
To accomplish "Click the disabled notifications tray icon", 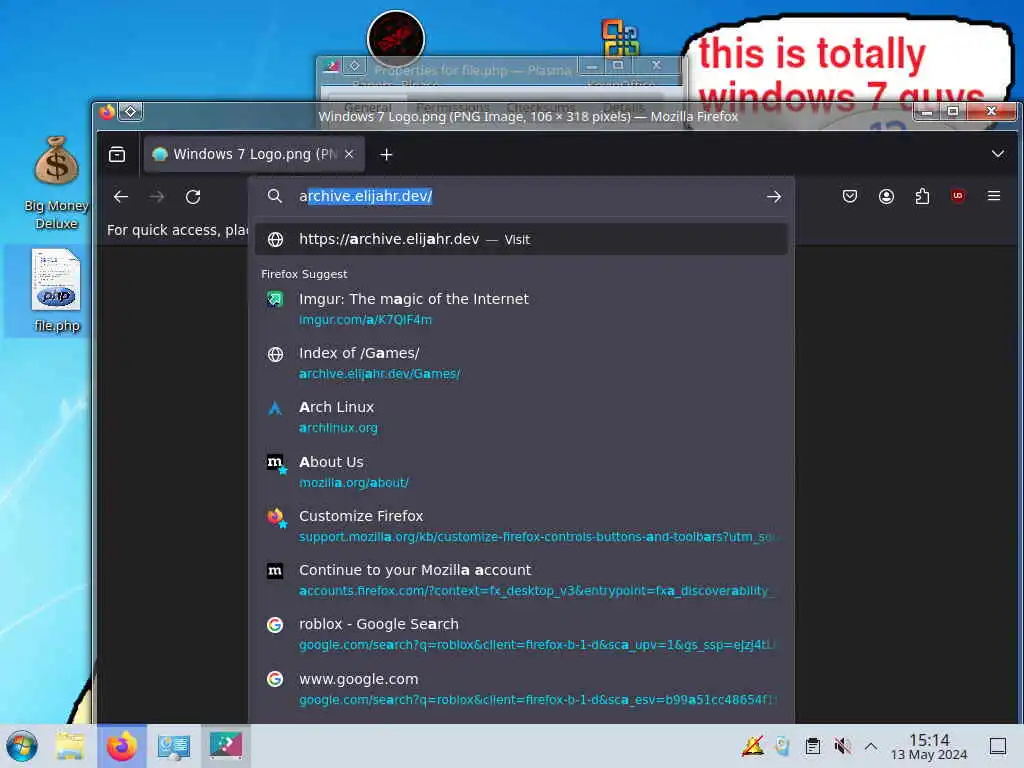I will (x=752, y=745).
